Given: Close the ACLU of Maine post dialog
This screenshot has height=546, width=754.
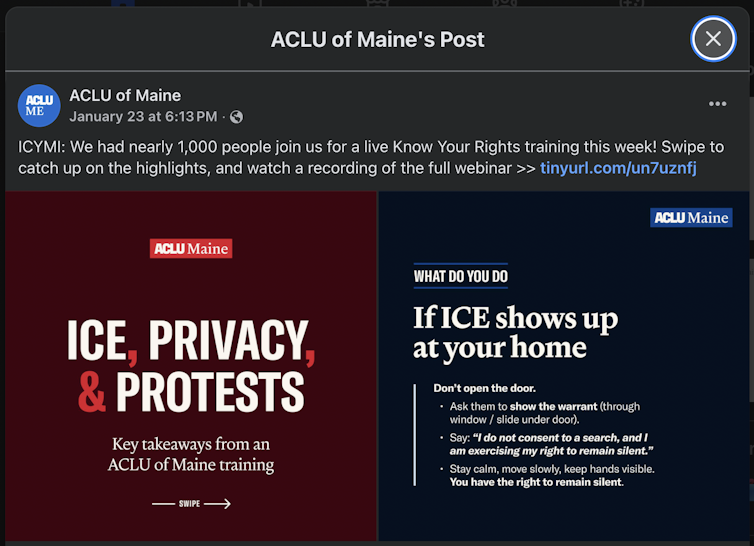Looking at the screenshot, I should click(x=713, y=39).
